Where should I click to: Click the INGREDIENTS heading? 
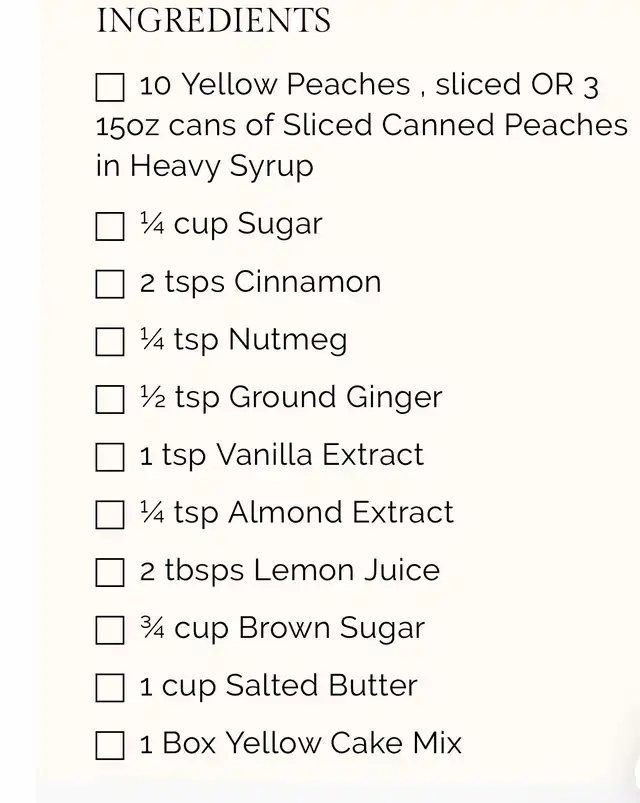click(213, 20)
